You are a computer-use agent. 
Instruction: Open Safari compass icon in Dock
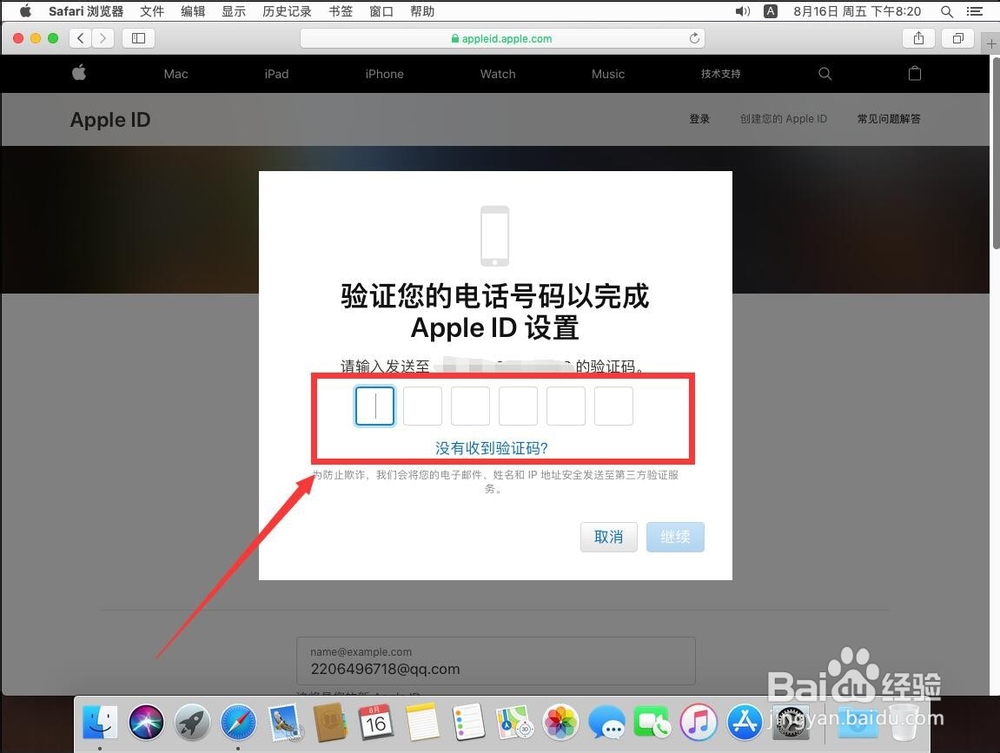click(239, 722)
